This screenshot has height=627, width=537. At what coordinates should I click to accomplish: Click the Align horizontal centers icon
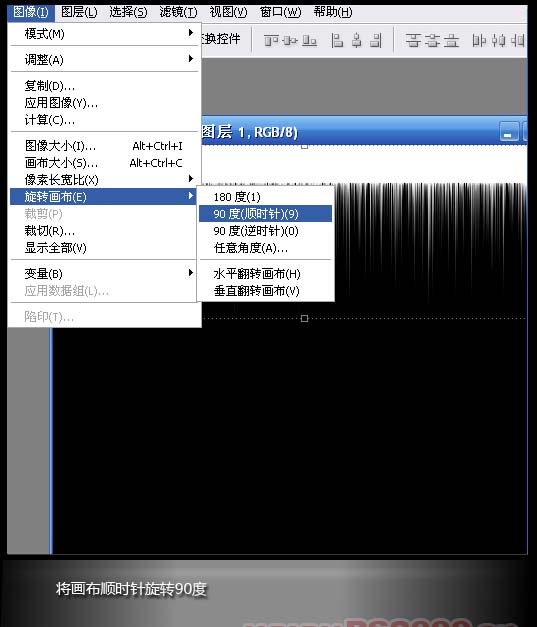[x=357, y=40]
